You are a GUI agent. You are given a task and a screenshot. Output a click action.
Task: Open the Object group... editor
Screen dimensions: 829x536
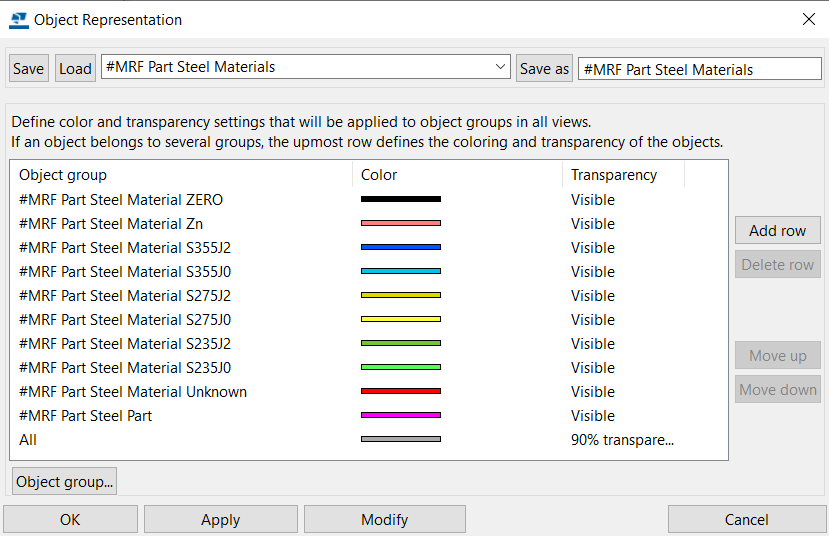coord(65,482)
